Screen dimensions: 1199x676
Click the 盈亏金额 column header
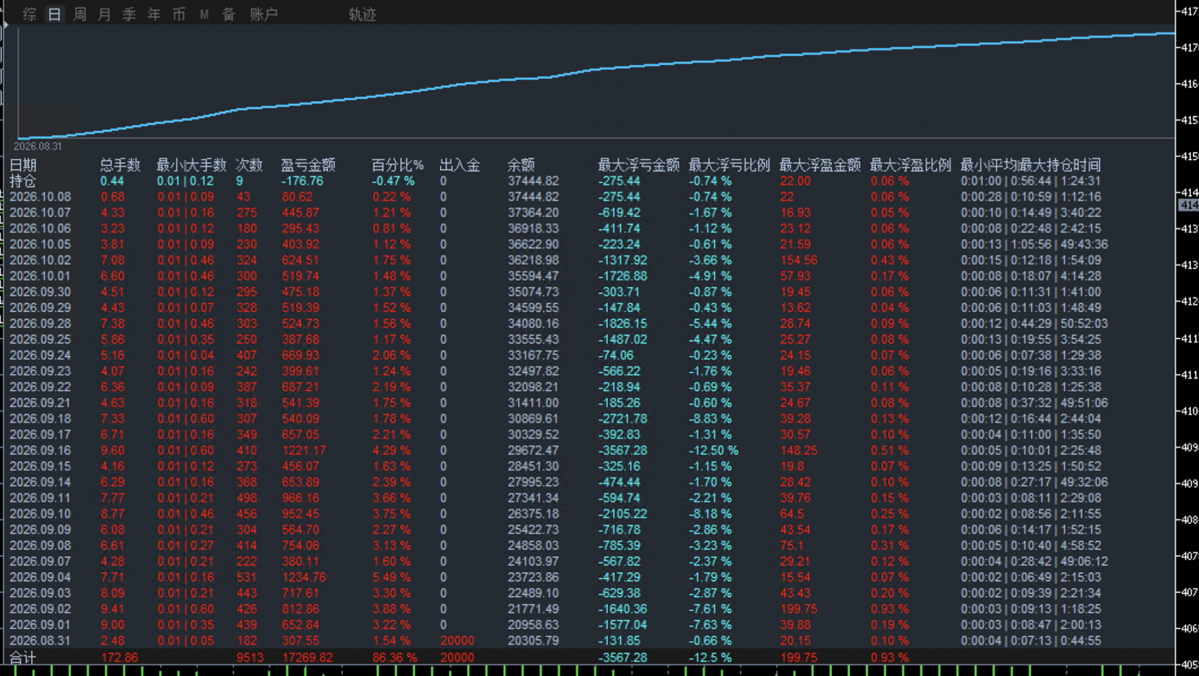308,165
